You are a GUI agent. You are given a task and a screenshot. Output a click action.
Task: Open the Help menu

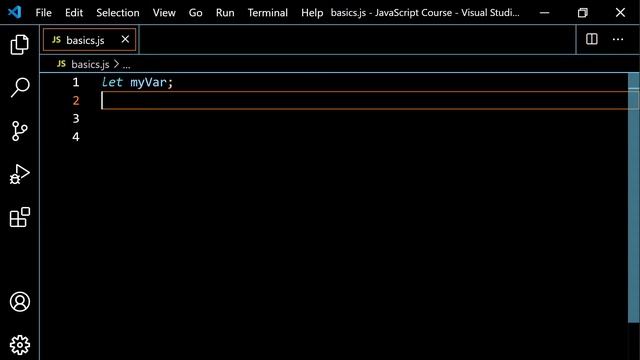coord(312,13)
